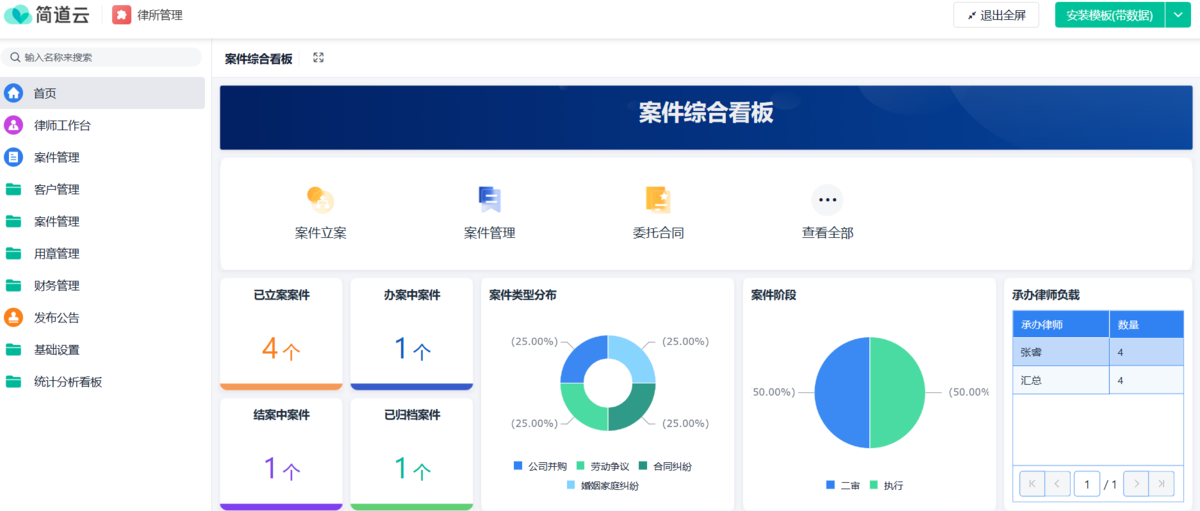
Task: Click the folder icon next to 用章管理
Action: 13,253
